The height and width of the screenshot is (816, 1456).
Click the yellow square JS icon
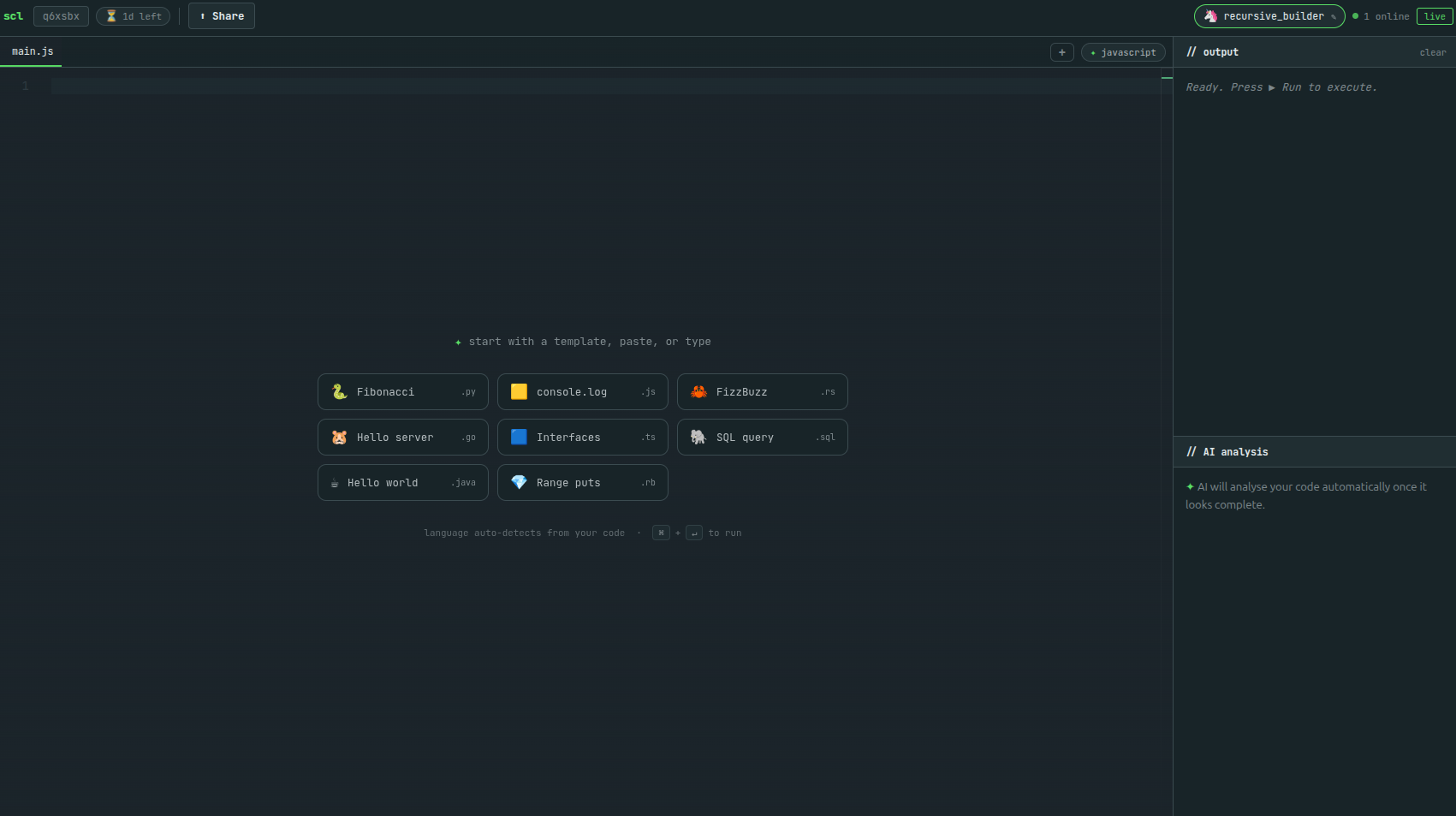tap(519, 391)
